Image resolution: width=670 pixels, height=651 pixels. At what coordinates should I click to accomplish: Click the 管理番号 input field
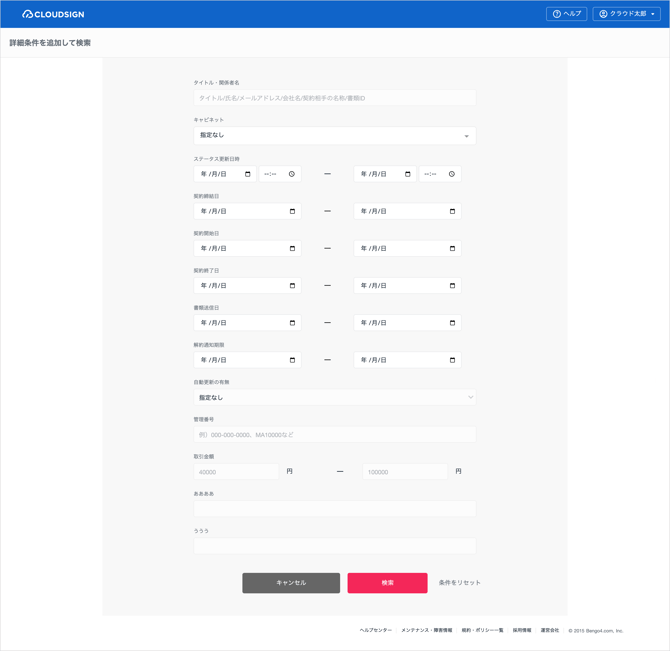(334, 435)
